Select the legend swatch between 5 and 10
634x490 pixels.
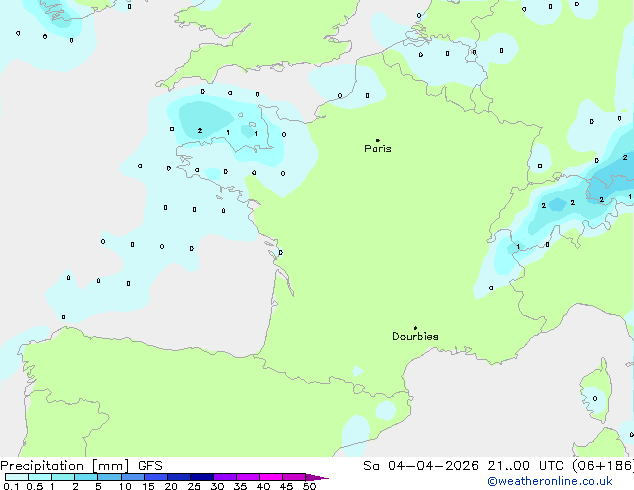[x=109, y=477]
